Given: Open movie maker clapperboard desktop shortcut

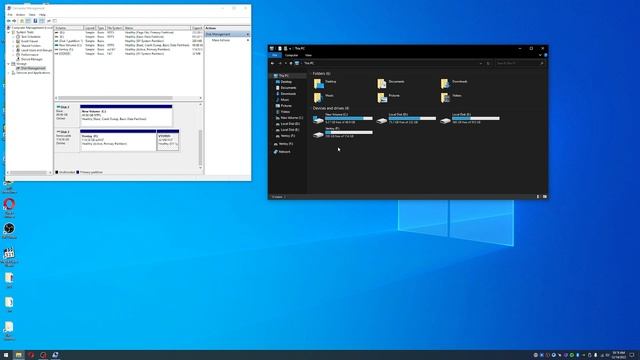Looking at the screenshot, I should (9, 257).
